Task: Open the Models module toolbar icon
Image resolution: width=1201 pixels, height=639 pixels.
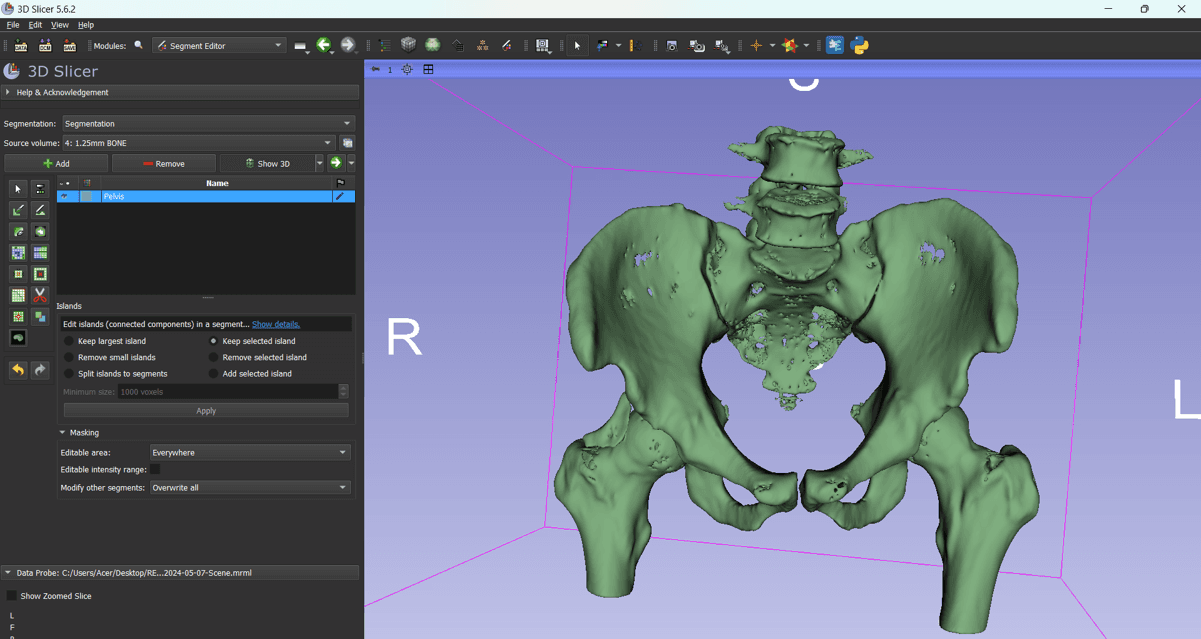Action: coord(433,45)
